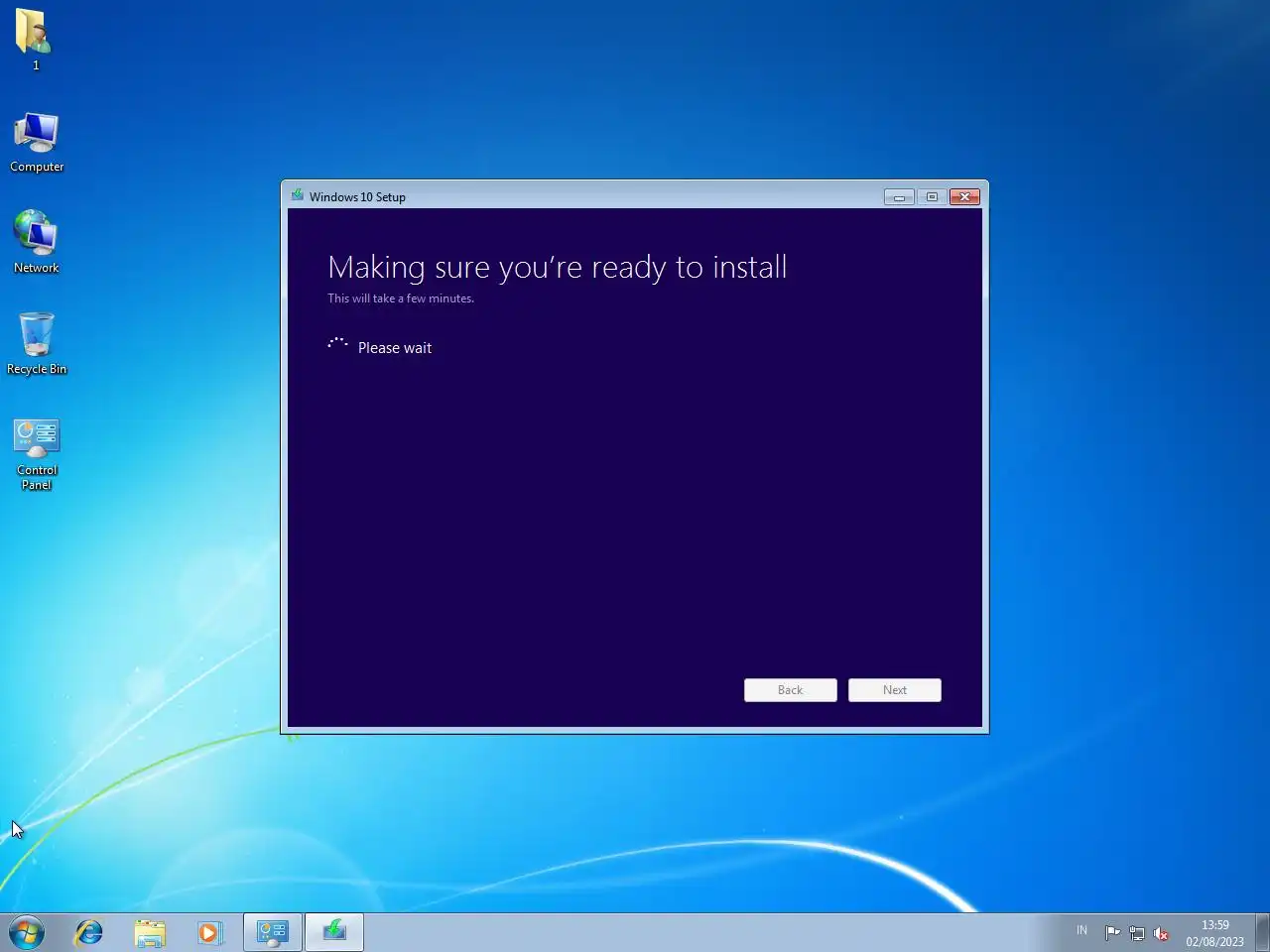Viewport: 1270px width, 952px height.
Task: Maximize the Windows 10 Setup window
Action: coord(932,196)
